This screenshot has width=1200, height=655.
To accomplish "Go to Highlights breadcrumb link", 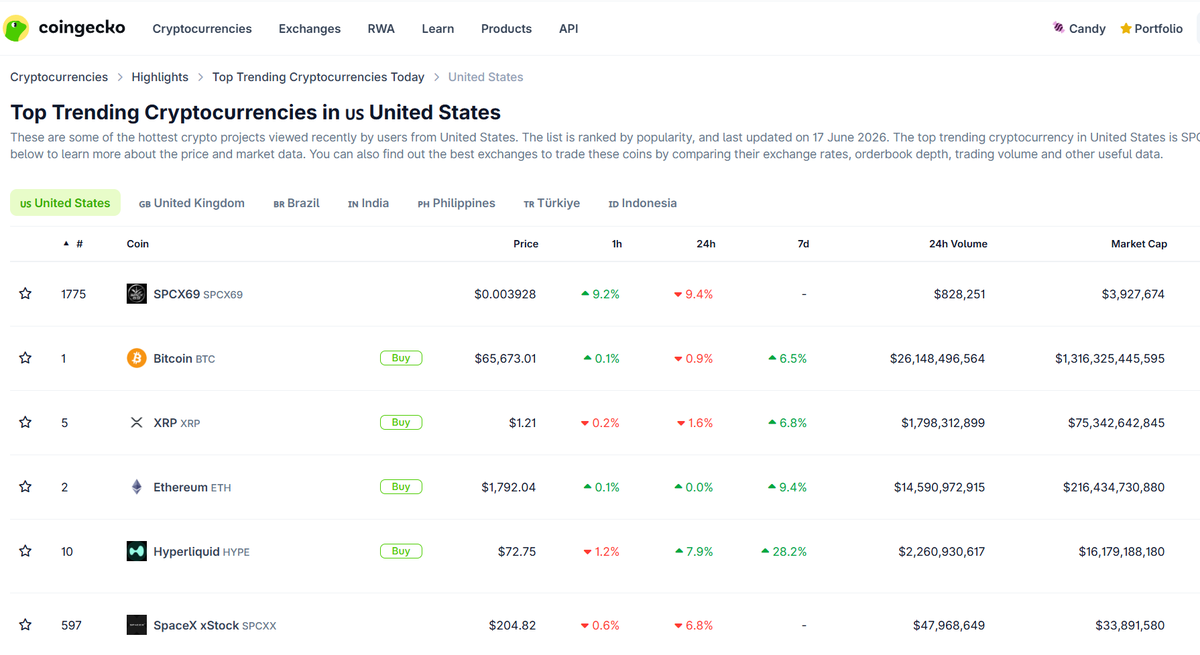I will tap(160, 77).
